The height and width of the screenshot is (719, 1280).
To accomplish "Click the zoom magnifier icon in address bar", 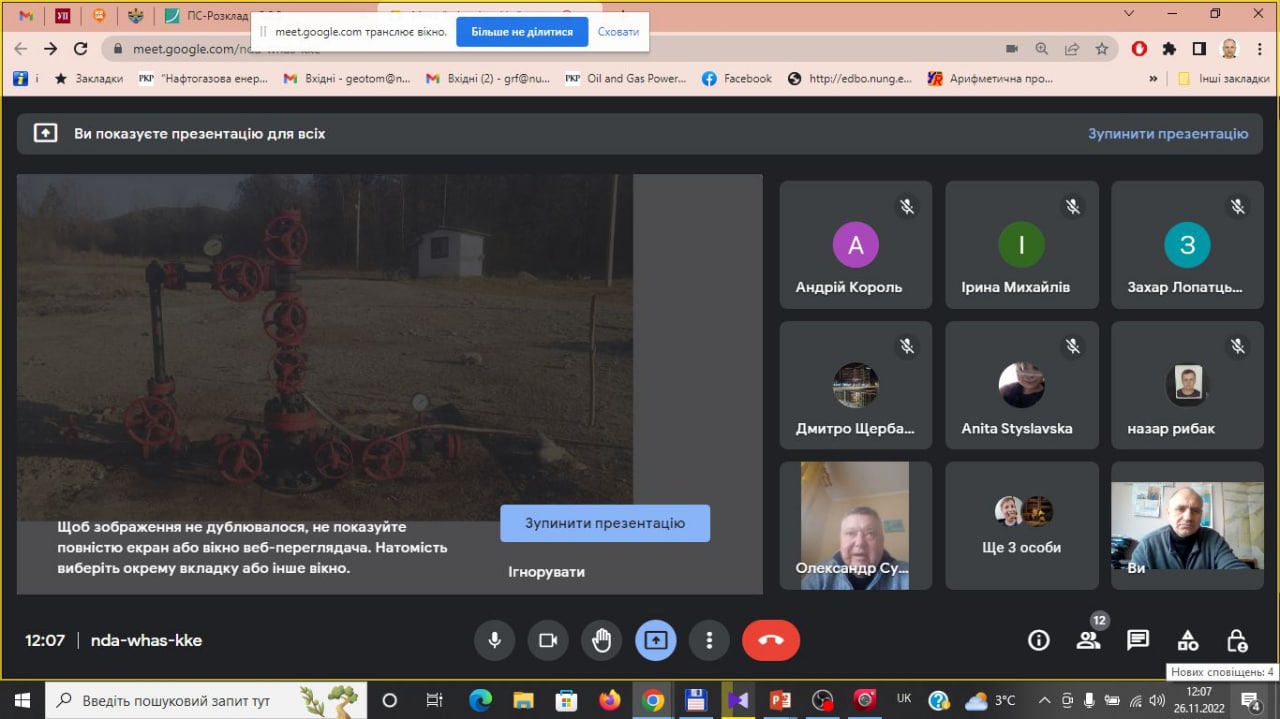I will click(1041, 48).
